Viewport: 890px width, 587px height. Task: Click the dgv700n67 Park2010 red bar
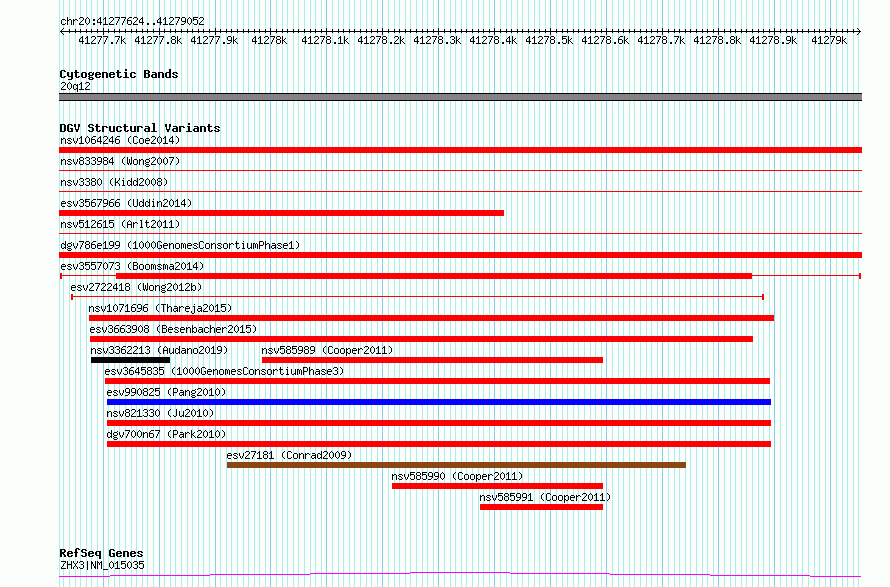(x=439, y=444)
